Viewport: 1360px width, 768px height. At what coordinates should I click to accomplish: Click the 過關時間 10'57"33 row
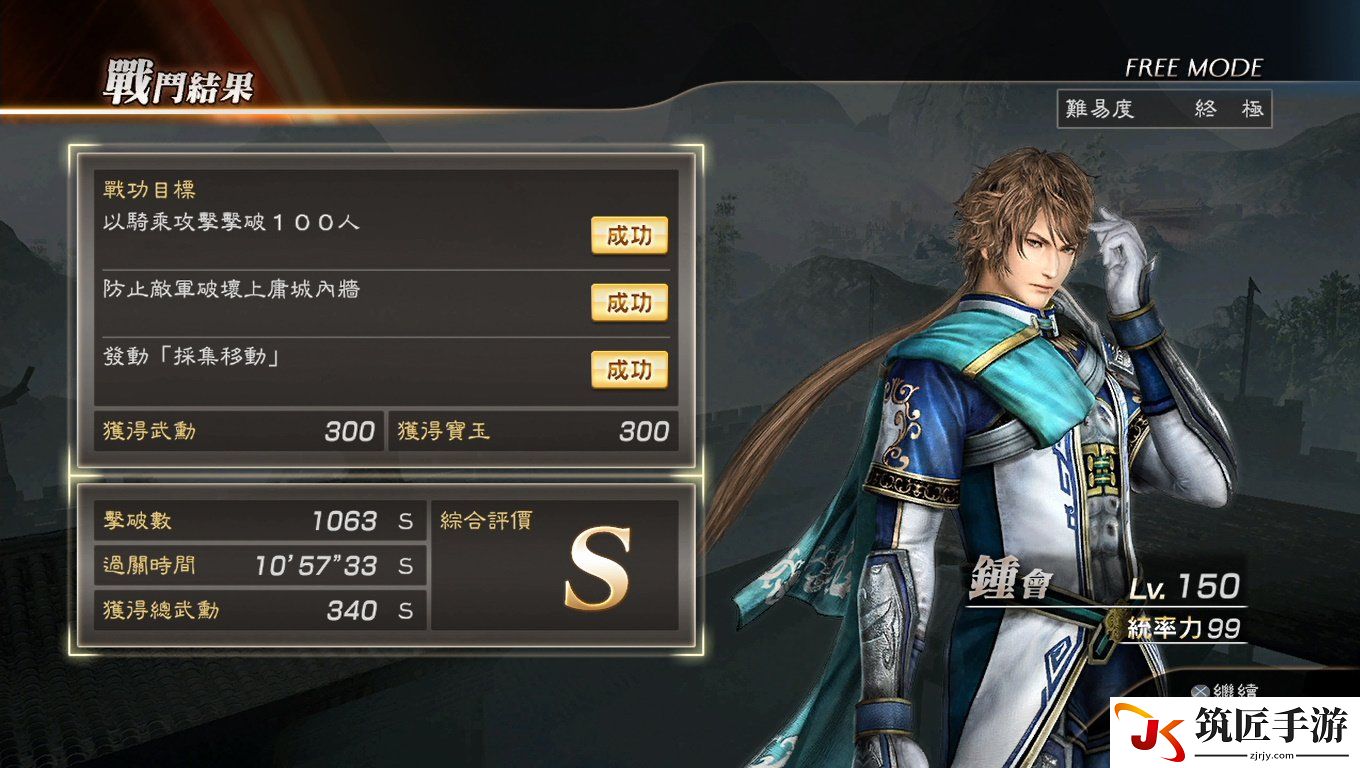[x=260, y=566]
